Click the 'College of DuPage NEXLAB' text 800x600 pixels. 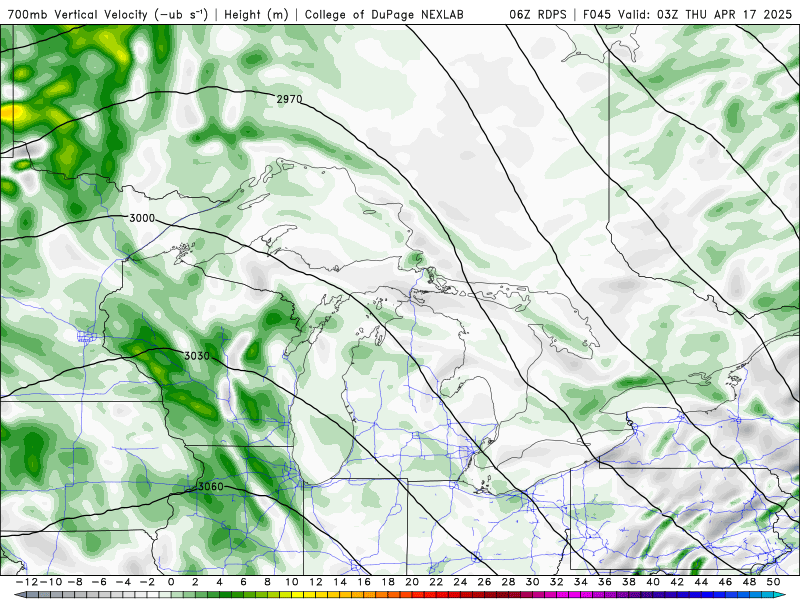[x=384, y=15]
